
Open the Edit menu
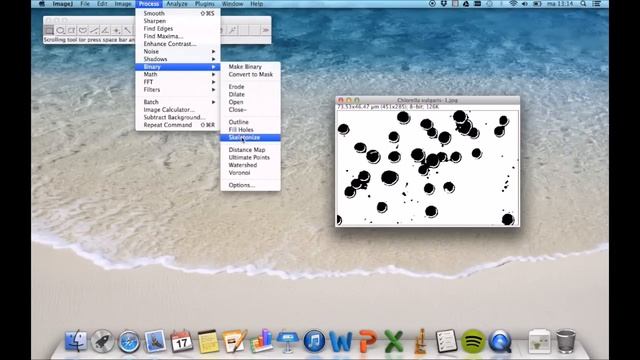[102, 4]
